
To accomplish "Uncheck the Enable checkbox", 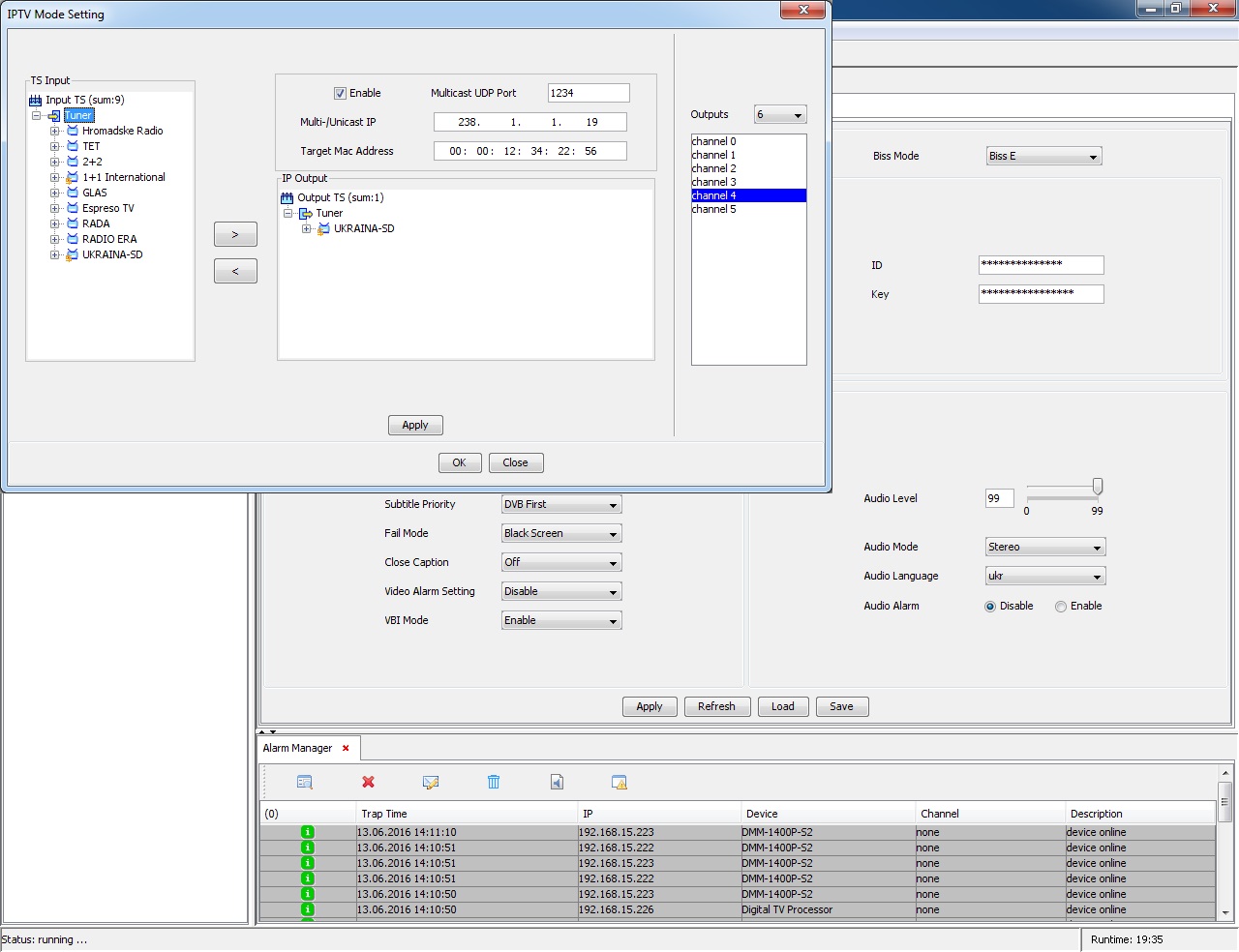I will 340,94.
